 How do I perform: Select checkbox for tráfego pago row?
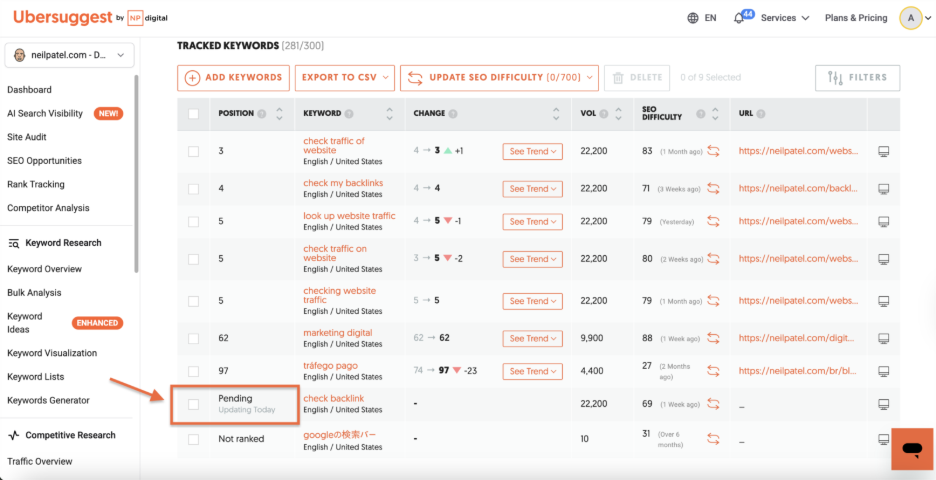tap(193, 371)
